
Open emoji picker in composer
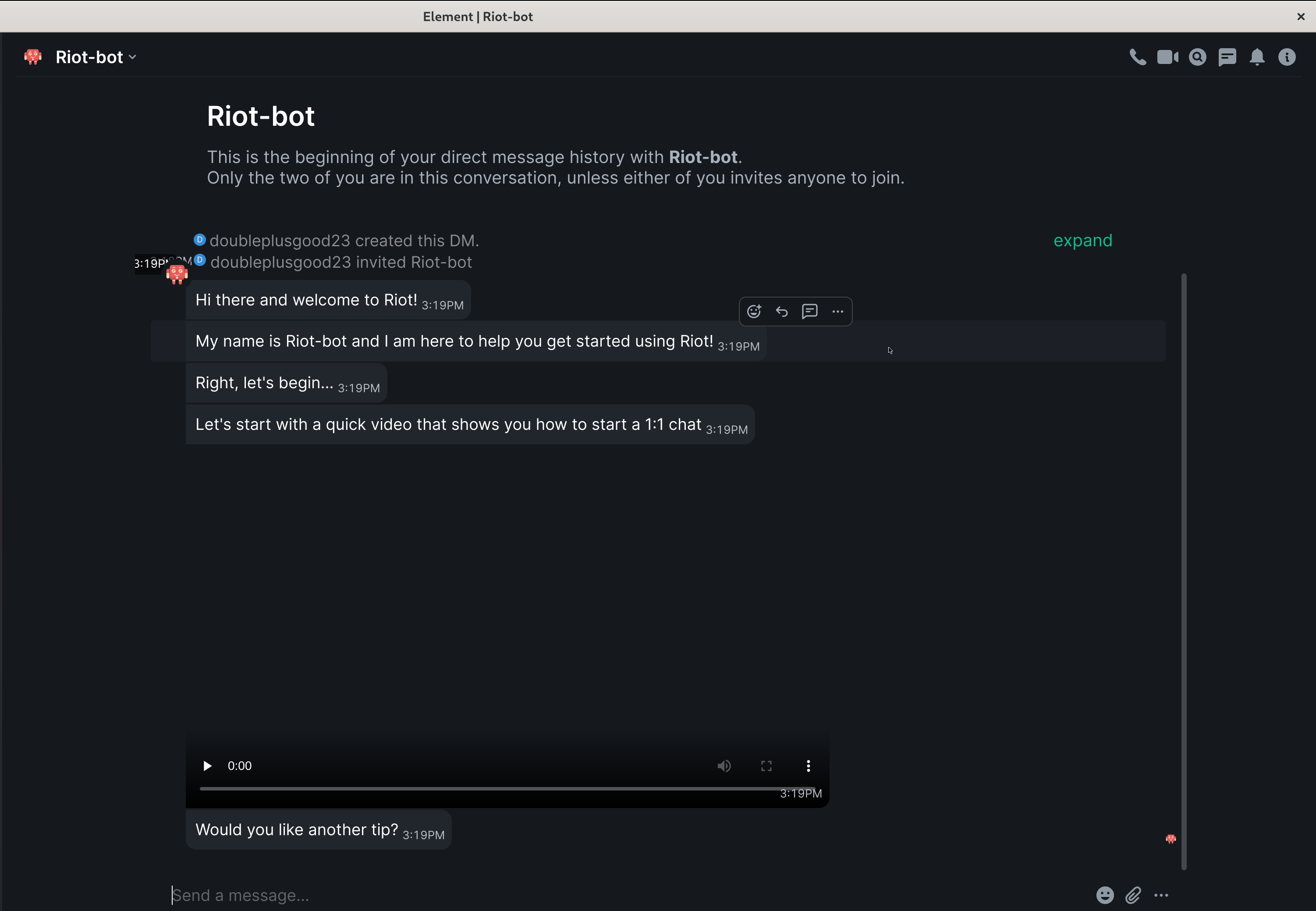[x=1104, y=894]
